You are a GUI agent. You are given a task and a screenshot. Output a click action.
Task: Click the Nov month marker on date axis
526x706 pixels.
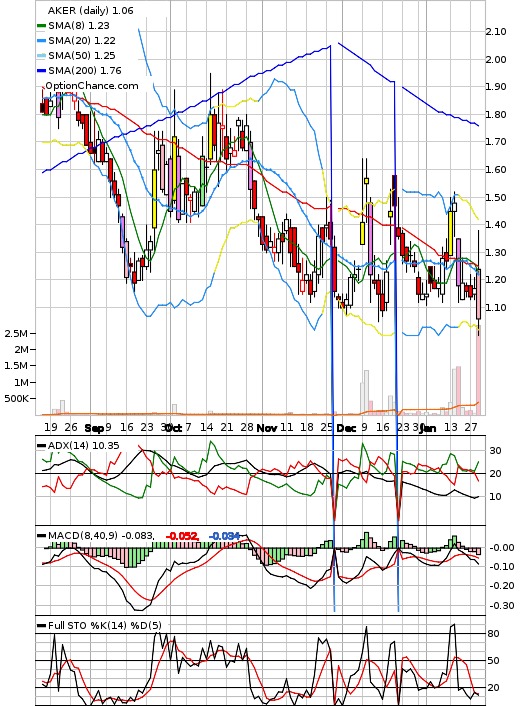(266, 428)
